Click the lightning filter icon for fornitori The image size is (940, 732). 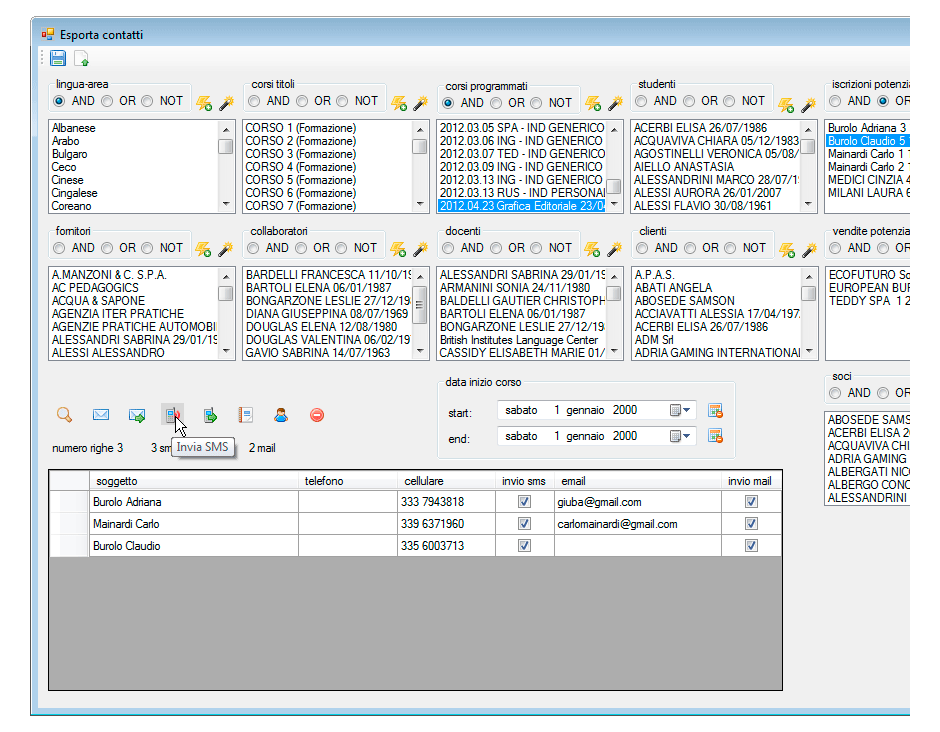coord(203,249)
